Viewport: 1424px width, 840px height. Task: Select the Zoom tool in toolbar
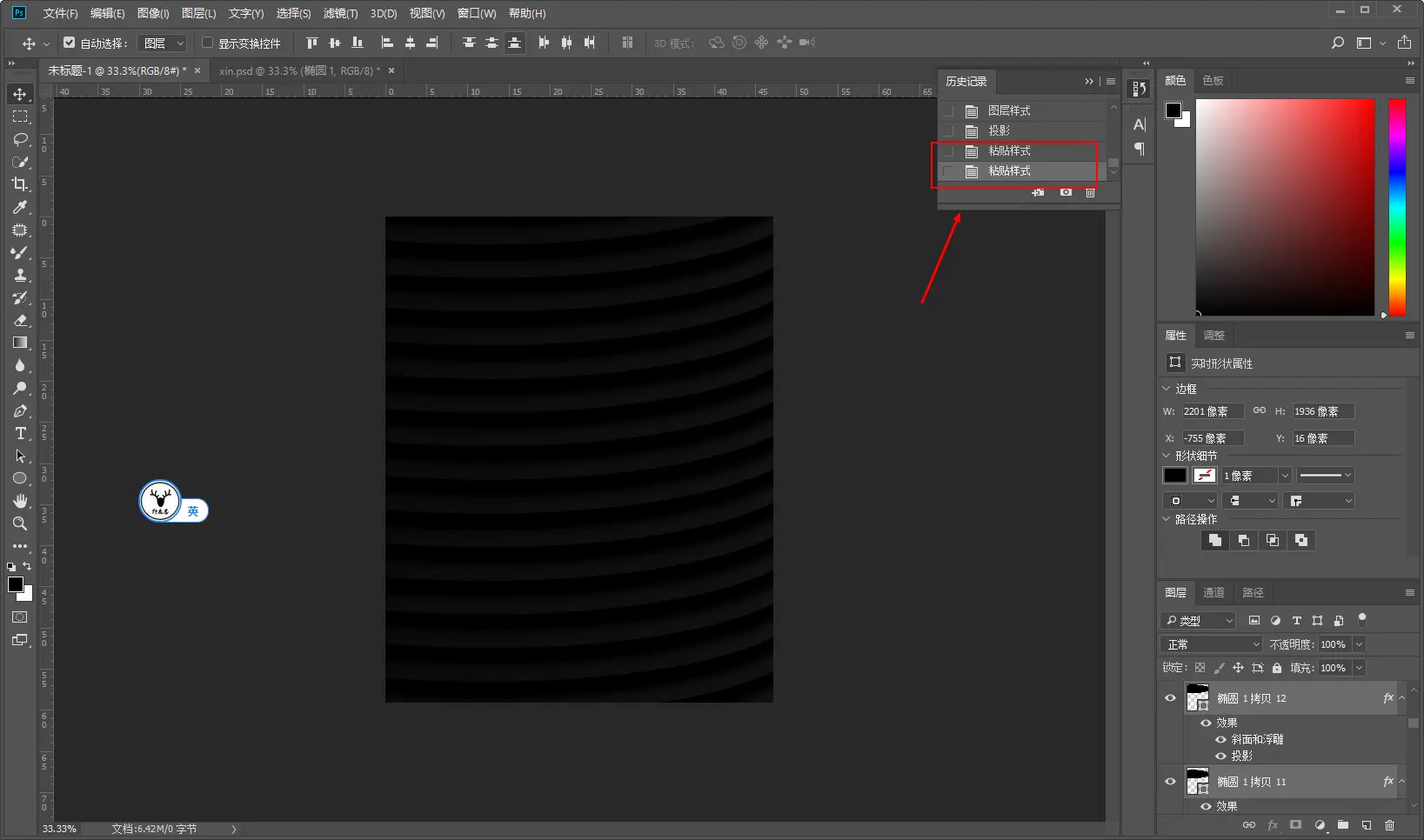[20, 523]
